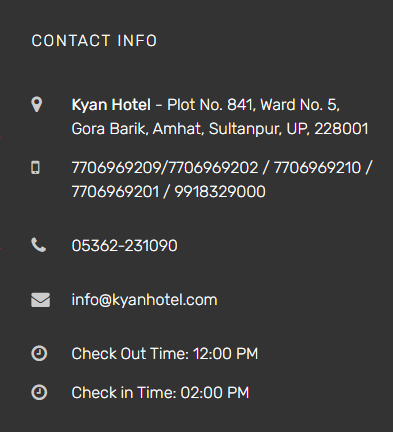Call landline number 05362-231090
The height and width of the screenshot is (432, 393).
[x=124, y=246]
